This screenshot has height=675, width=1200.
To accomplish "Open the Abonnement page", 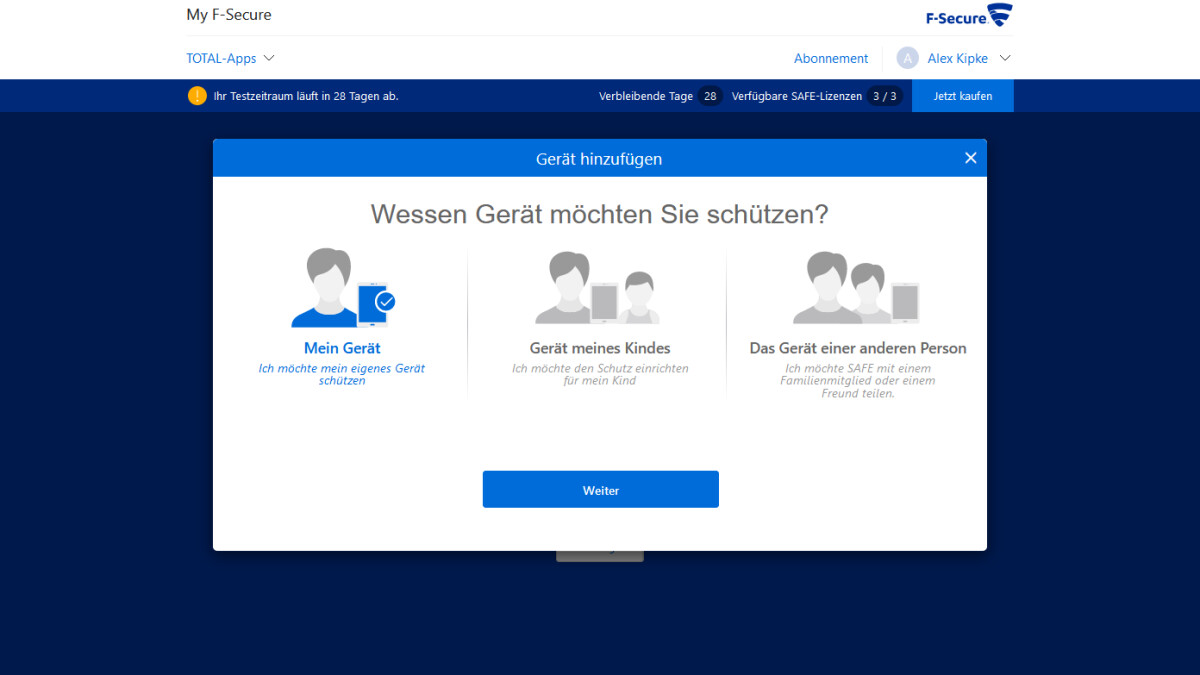I will tap(831, 58).
